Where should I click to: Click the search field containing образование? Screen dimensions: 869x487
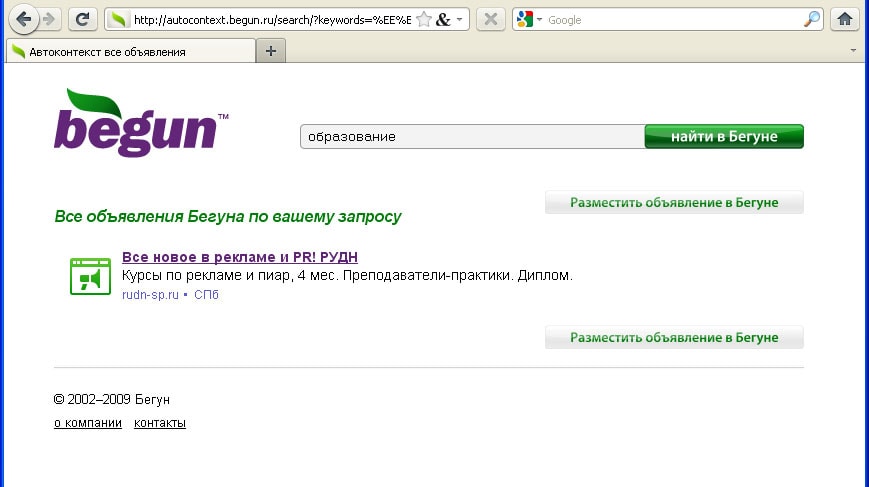472,136
